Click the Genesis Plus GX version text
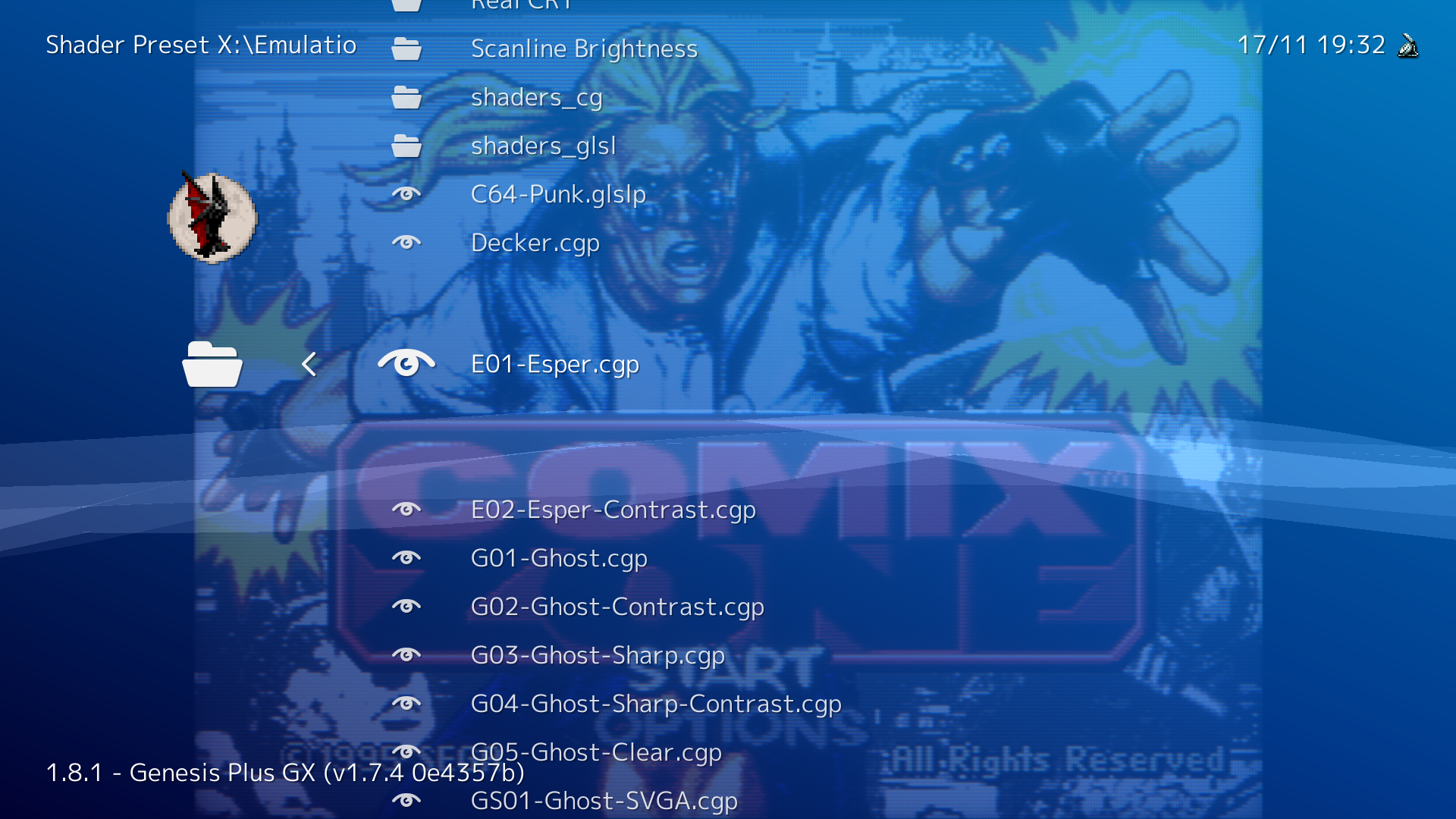 (285, 773)
